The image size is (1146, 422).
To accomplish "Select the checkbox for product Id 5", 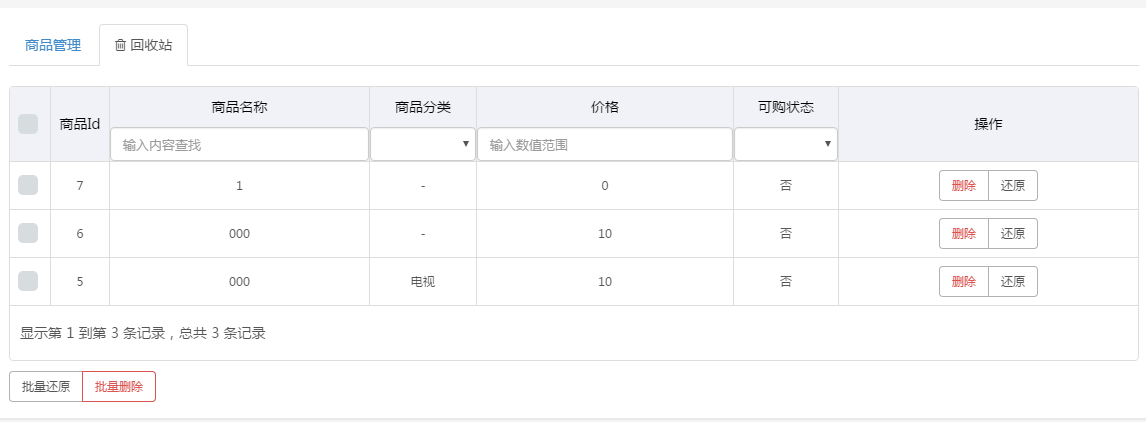I will tap(28, 281).
